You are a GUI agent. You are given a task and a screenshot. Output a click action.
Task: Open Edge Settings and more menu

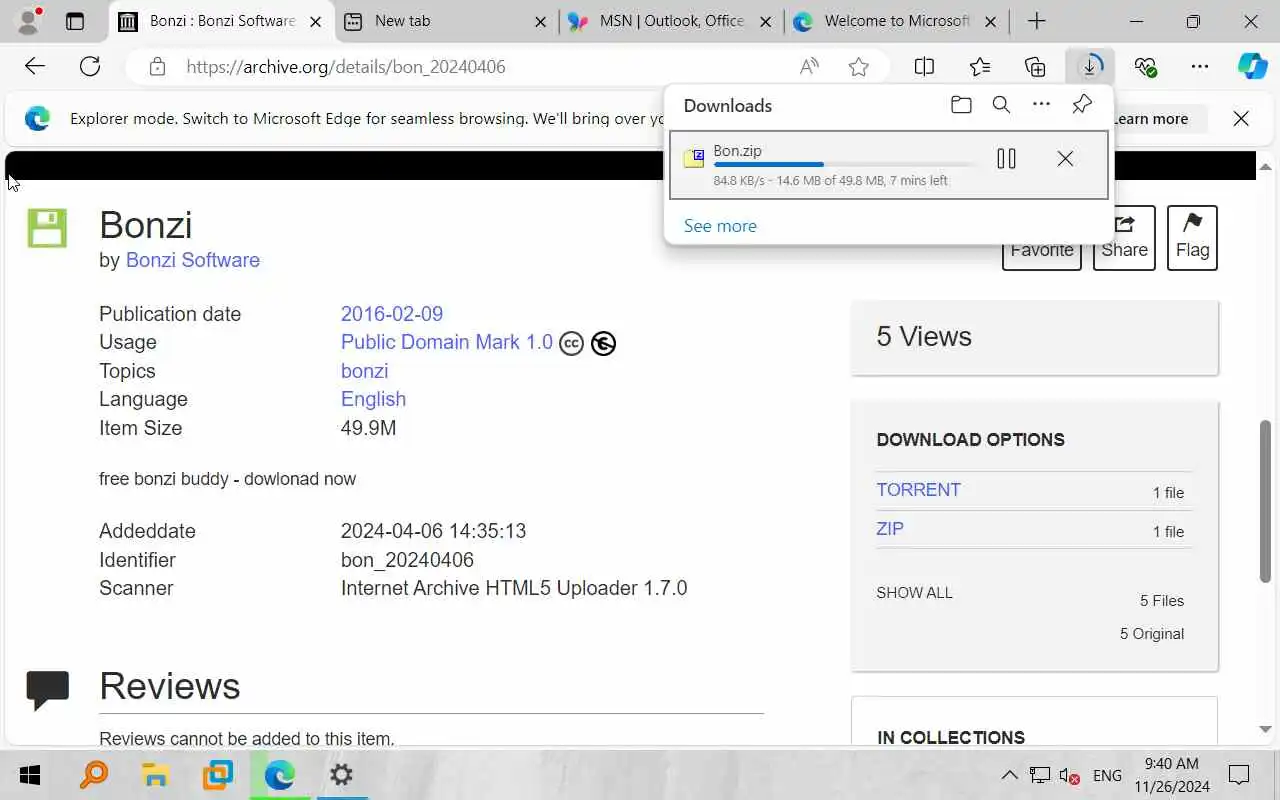point(1200,67)
